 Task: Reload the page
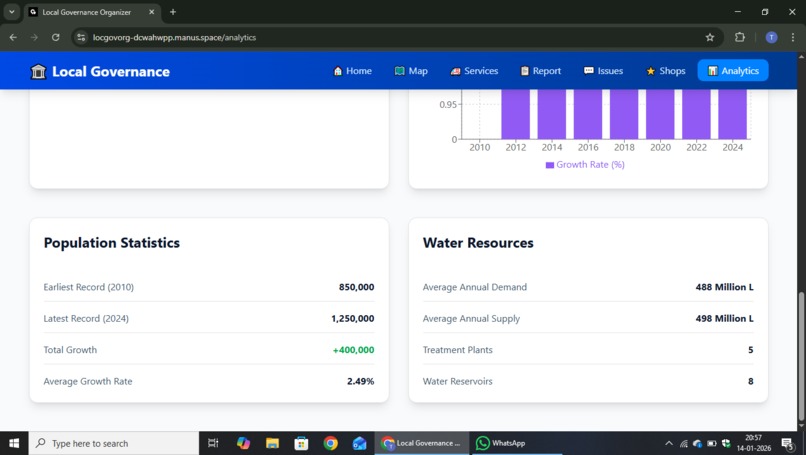coord(56,37)
